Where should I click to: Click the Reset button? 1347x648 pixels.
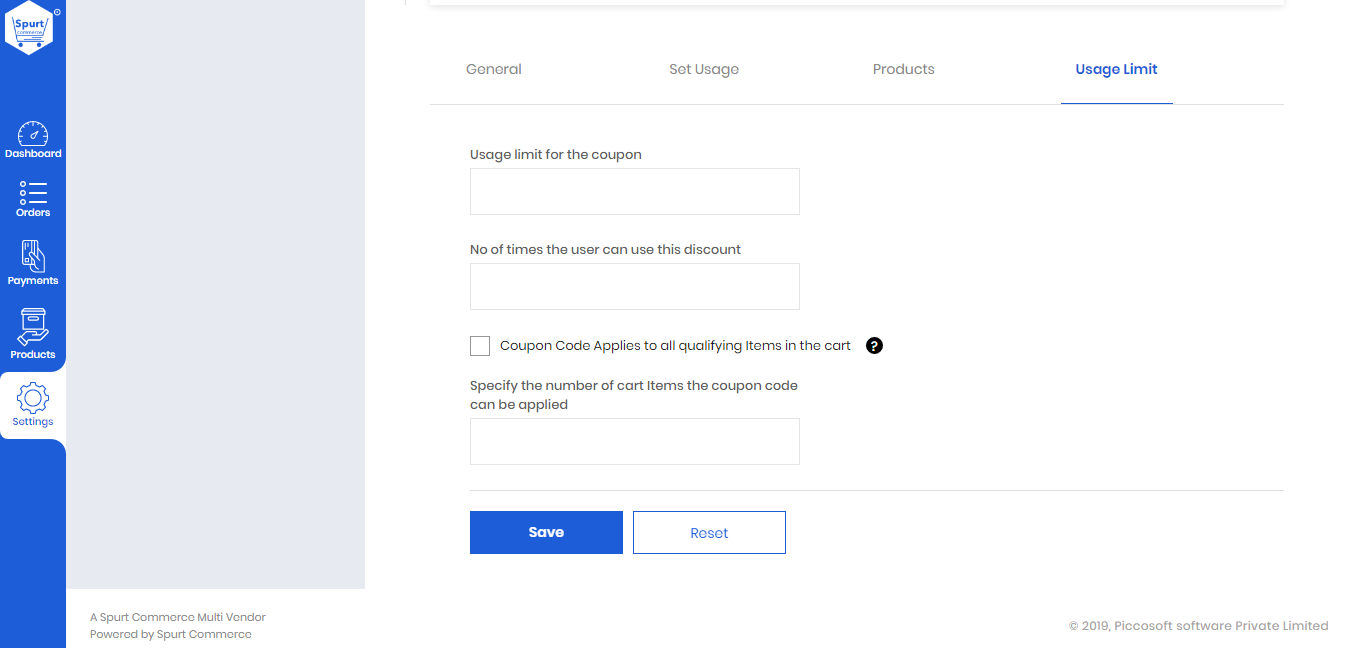tap(709, 532)
